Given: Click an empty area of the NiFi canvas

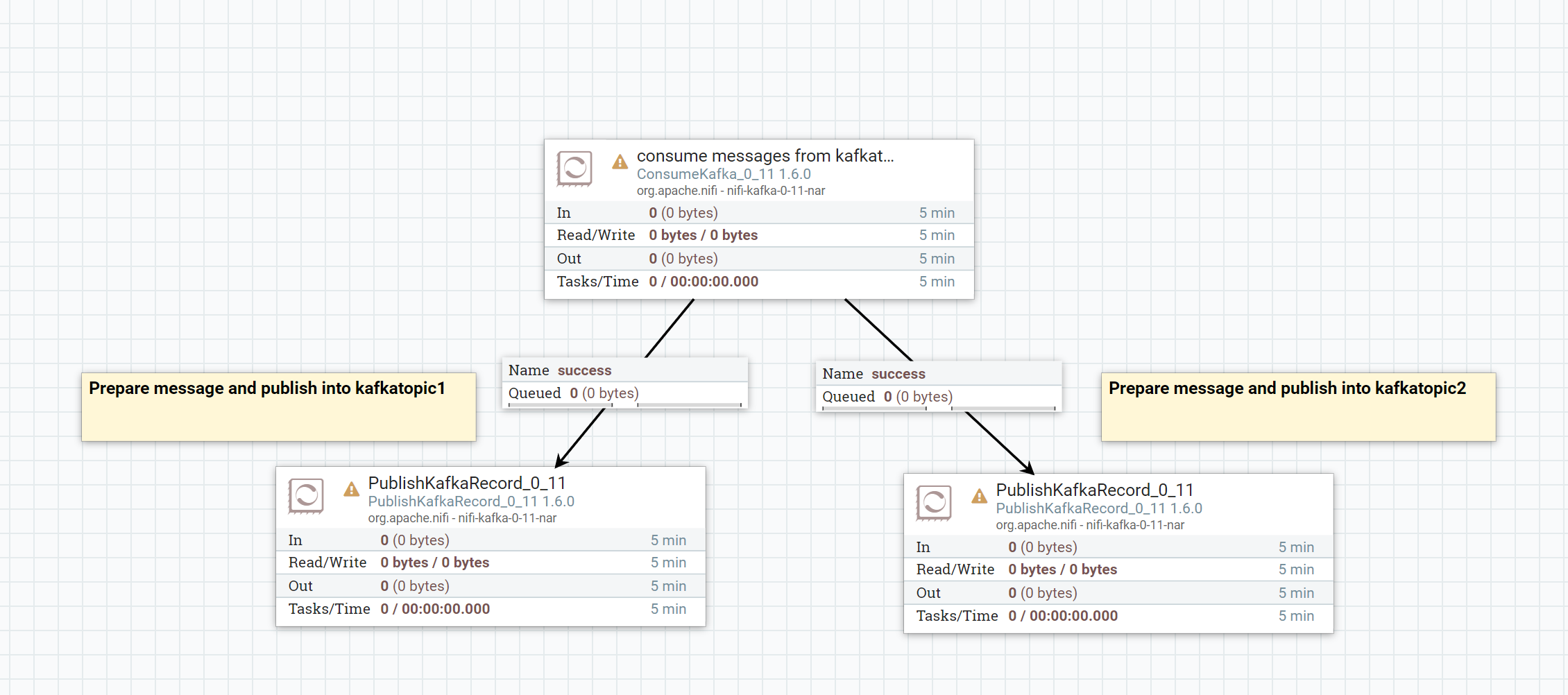Looking at the screenshot, I should pos(208,104).
